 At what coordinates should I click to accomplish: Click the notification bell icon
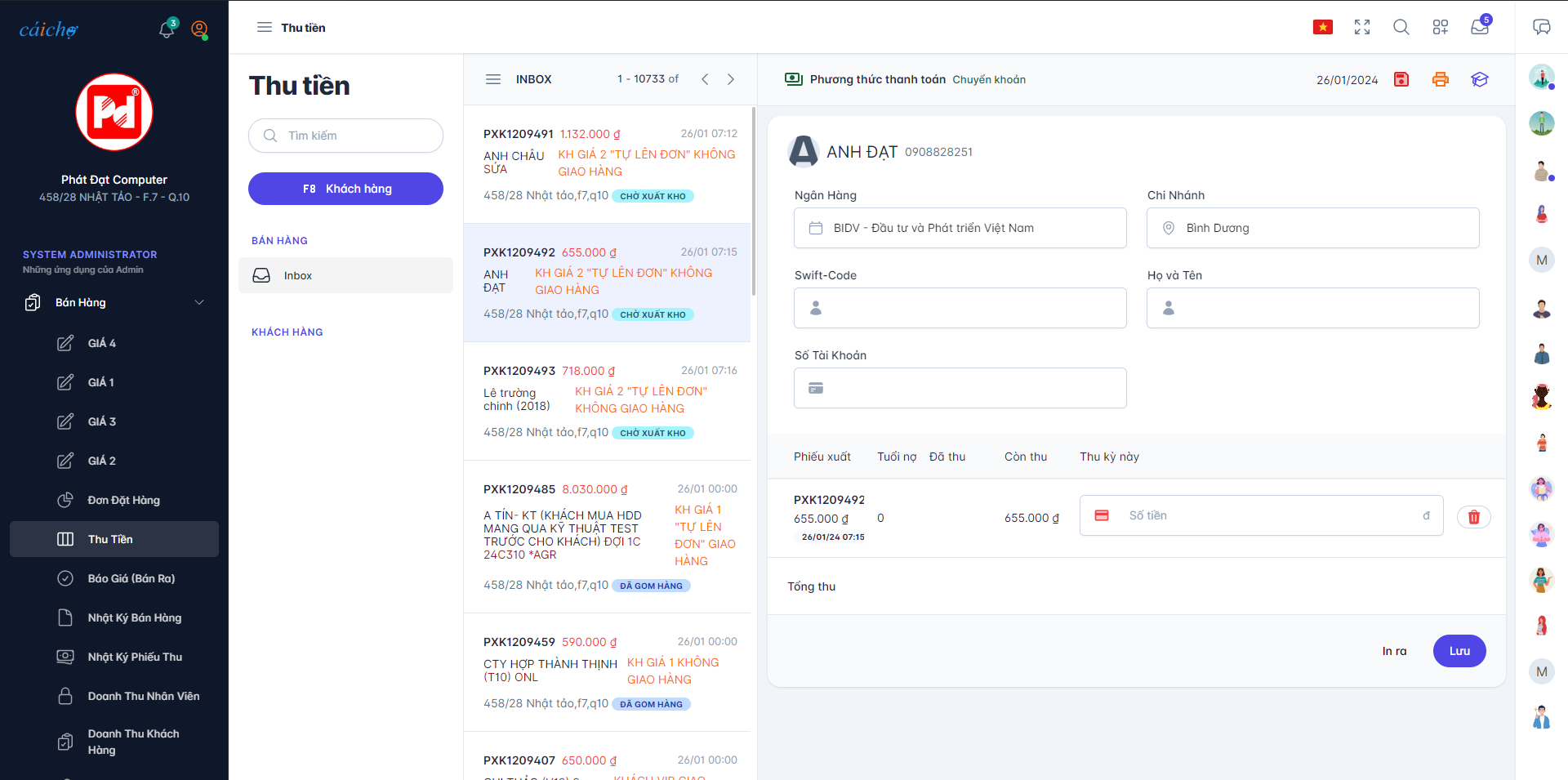[167, 29]
